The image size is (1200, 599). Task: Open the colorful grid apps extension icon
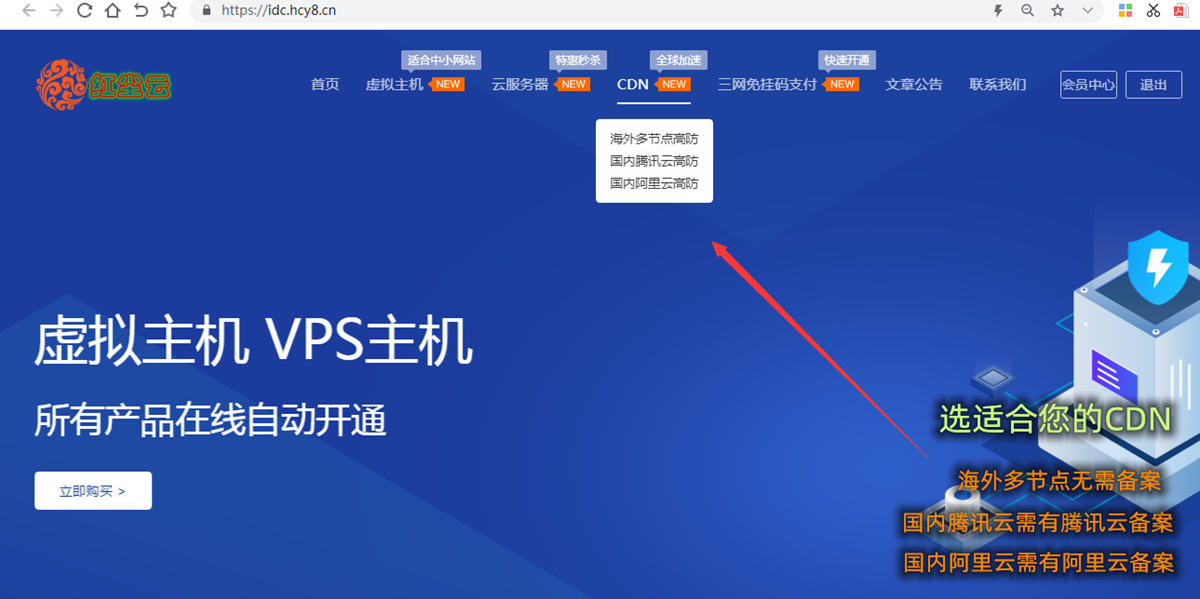click(1125, 10)
